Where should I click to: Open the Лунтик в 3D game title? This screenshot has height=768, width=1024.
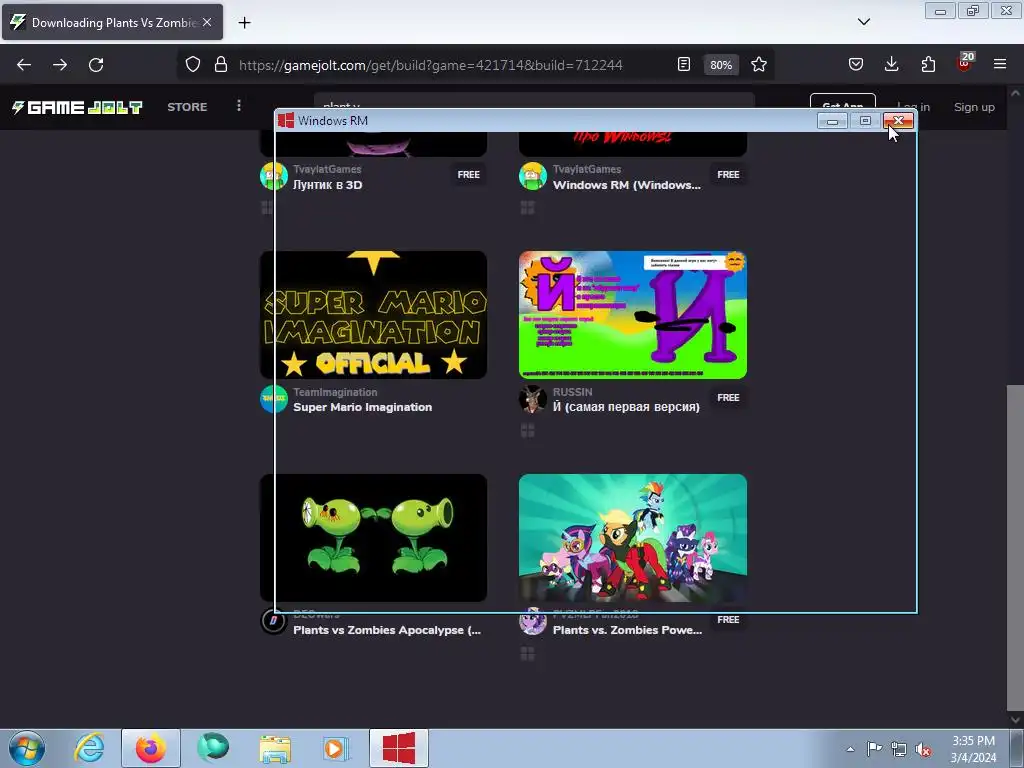tap(327, 185)
